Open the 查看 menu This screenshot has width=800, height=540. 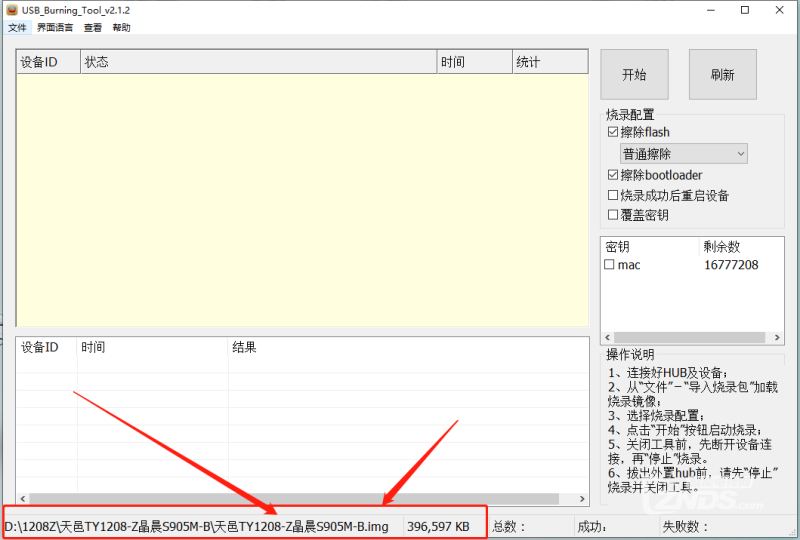click(93, 28)
